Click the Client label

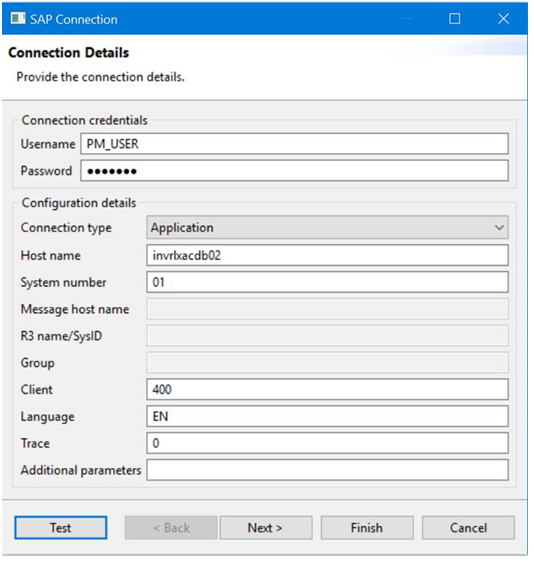pyautogui.click(x=36, y=389)
